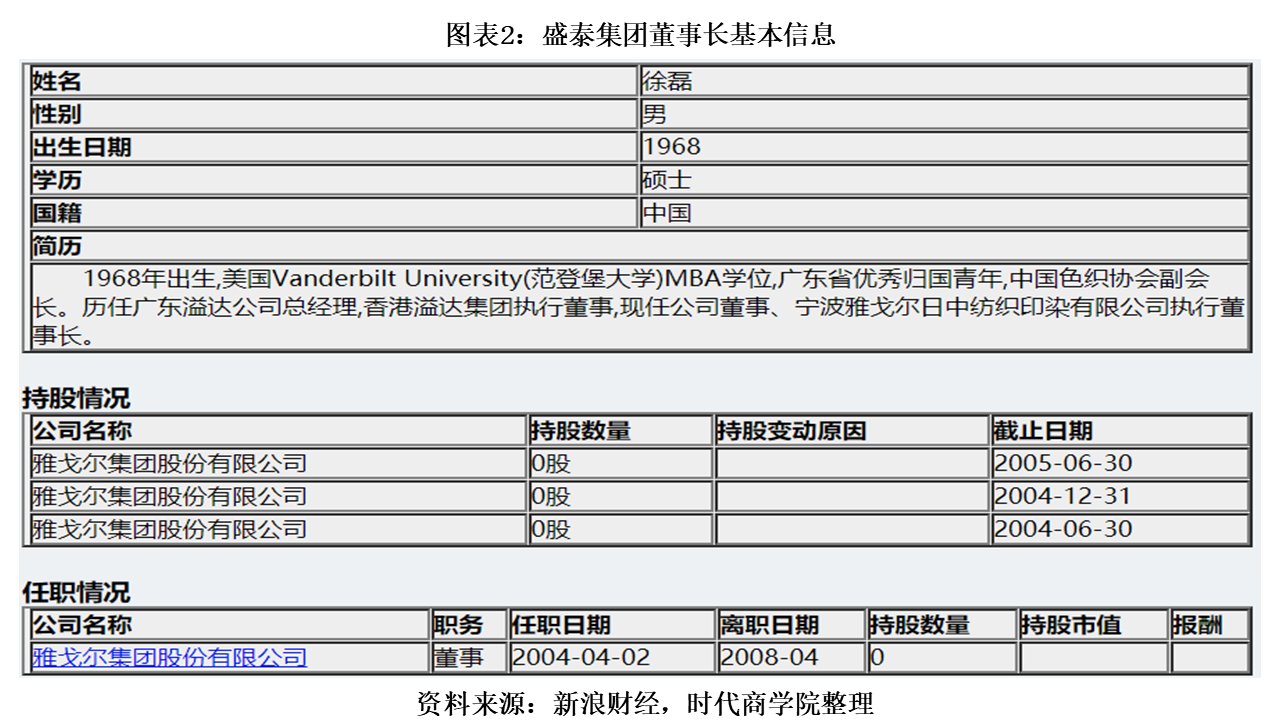
Task: Click the 性别 label cell
Action: click(335, 114)
